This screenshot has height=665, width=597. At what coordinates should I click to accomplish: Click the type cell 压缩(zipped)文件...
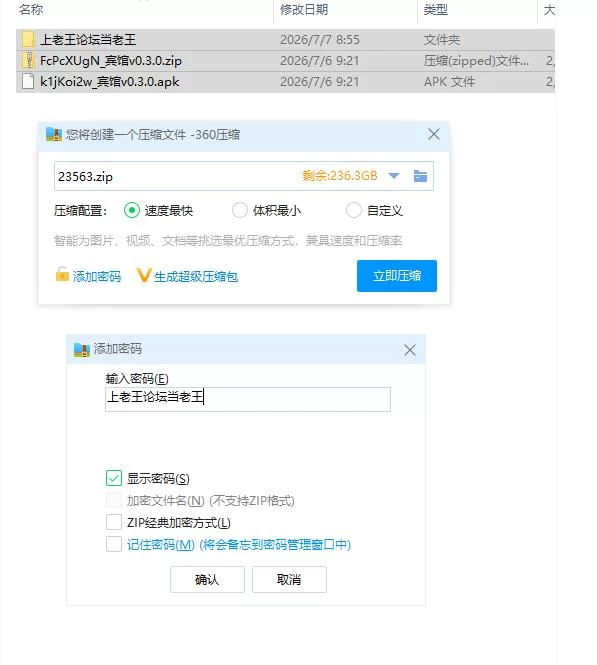pyautogui.click(x=476, y=61)
